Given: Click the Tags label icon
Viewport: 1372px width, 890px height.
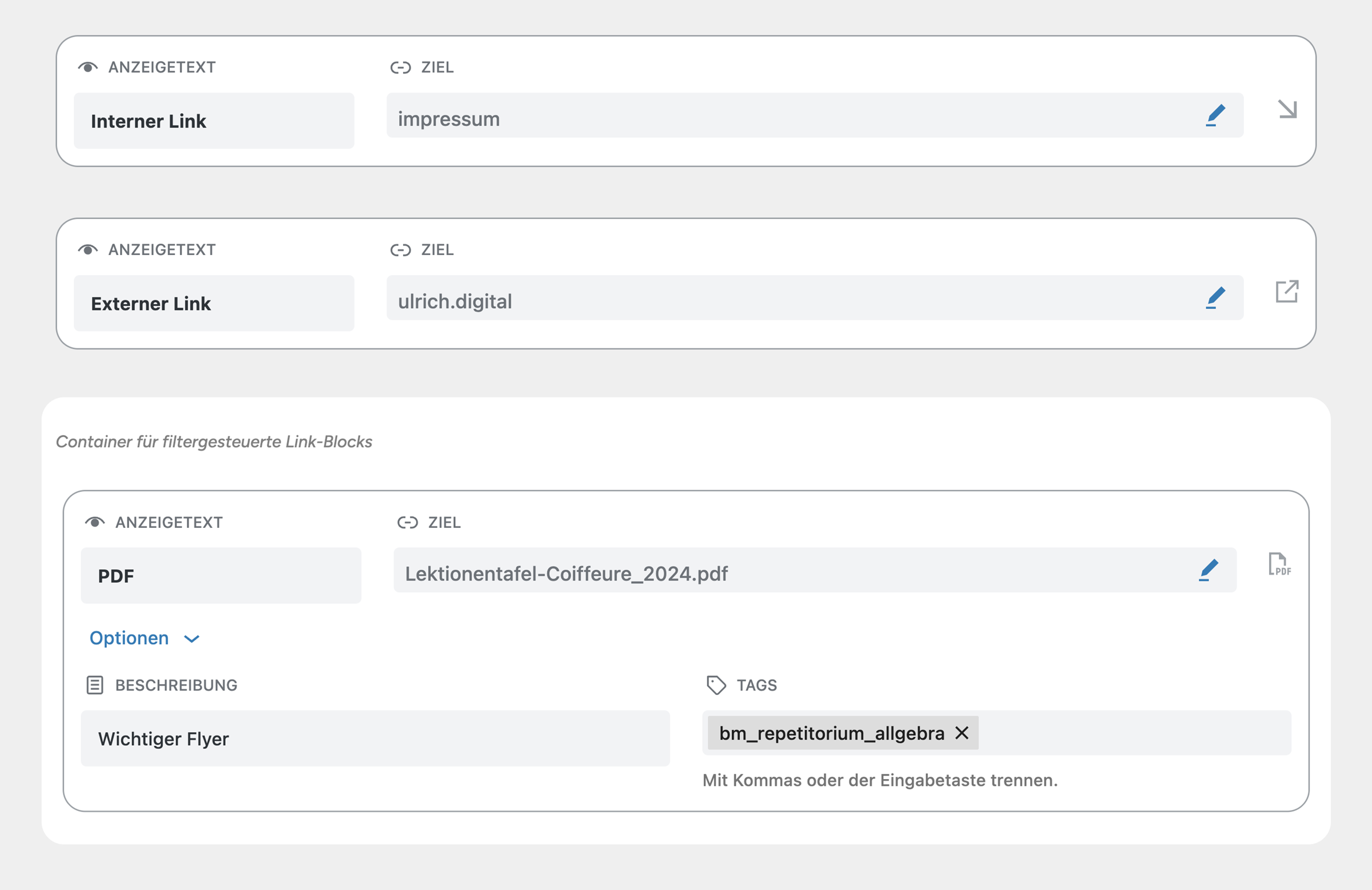Looking at the screenshot, I should (x=716, y=685).
